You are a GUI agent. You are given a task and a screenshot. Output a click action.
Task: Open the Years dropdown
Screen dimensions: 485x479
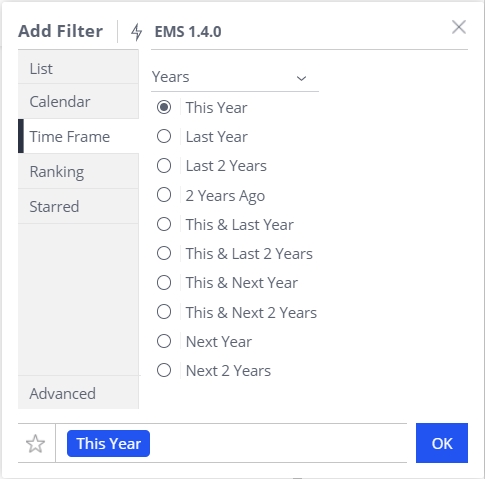click(235, 77)
